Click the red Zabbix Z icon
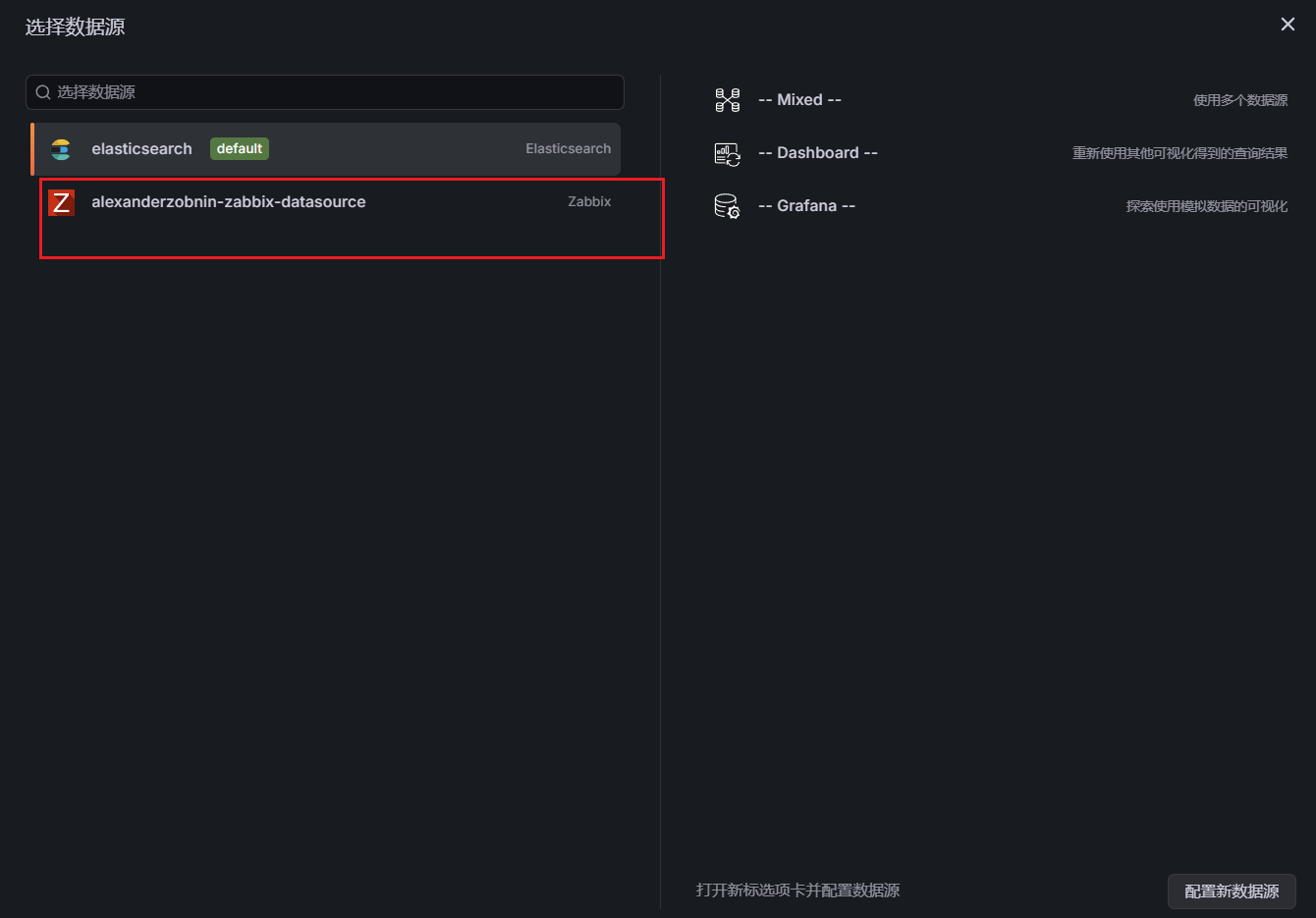This screenshot has width=1316, height=918. pos(61,202)
